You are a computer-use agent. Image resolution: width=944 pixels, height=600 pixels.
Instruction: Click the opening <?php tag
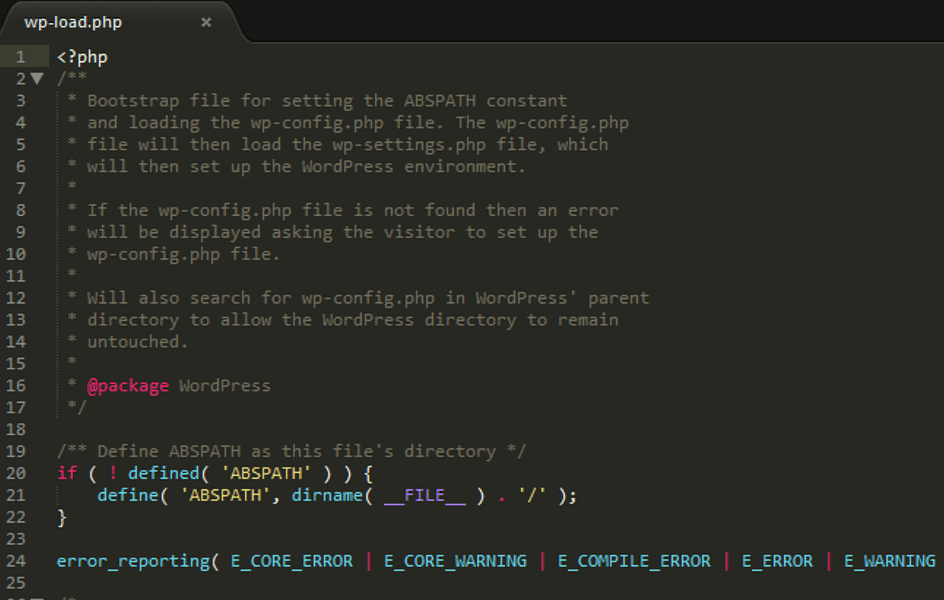pyautogui.click(x=80, y=57)
